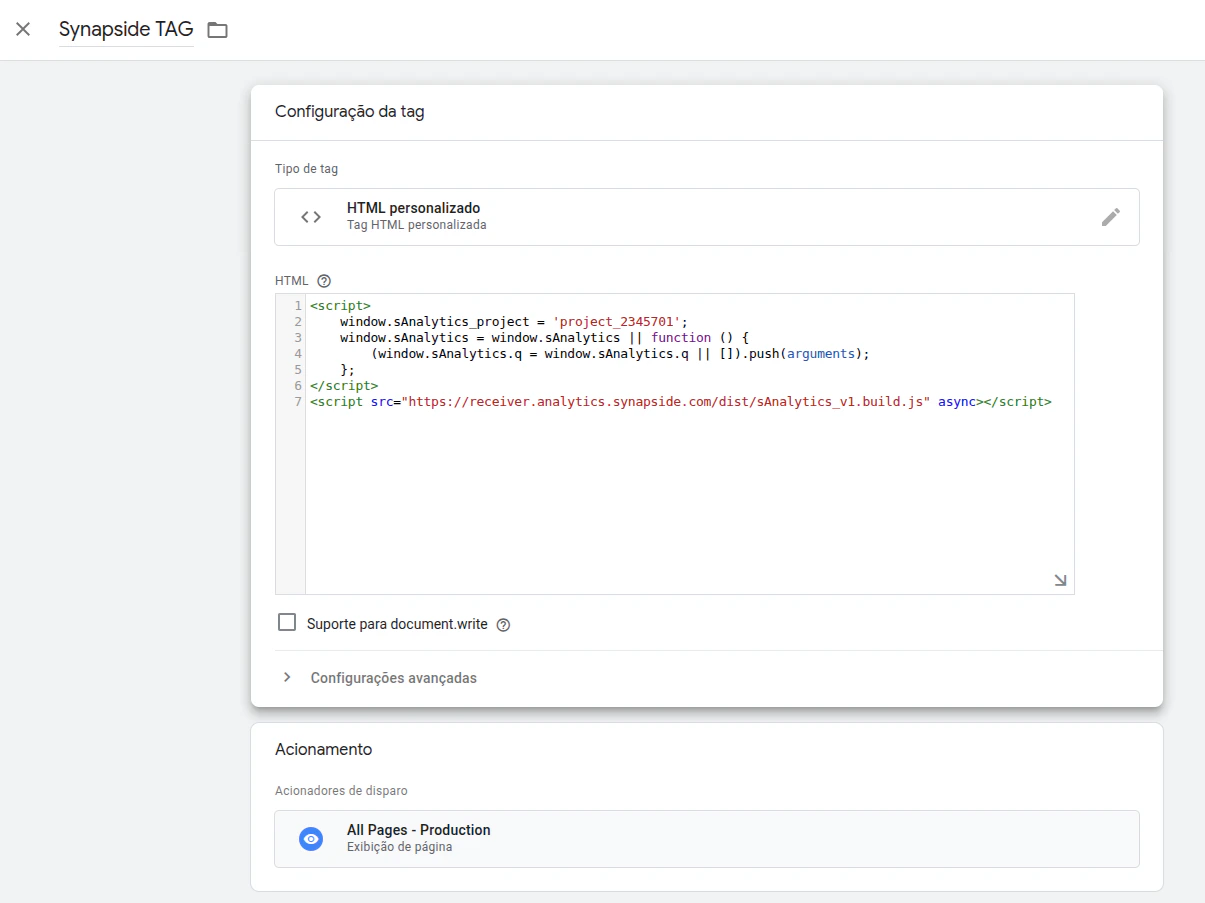Click the code editor resize handle icon
The height and width of the screenshot is (903, 1205).
(1060, 580)
